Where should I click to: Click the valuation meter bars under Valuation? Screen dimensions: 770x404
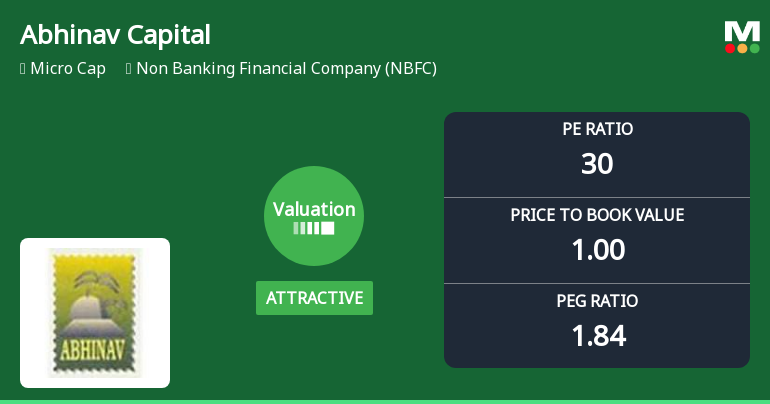pyautogui.click(x=314, y=228)
